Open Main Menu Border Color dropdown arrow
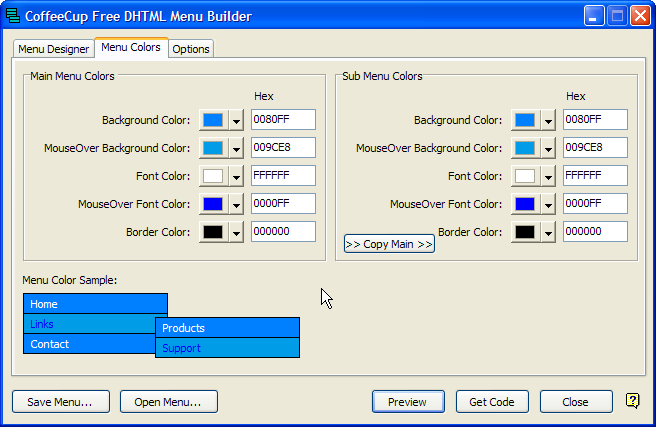 pos(236,232)
